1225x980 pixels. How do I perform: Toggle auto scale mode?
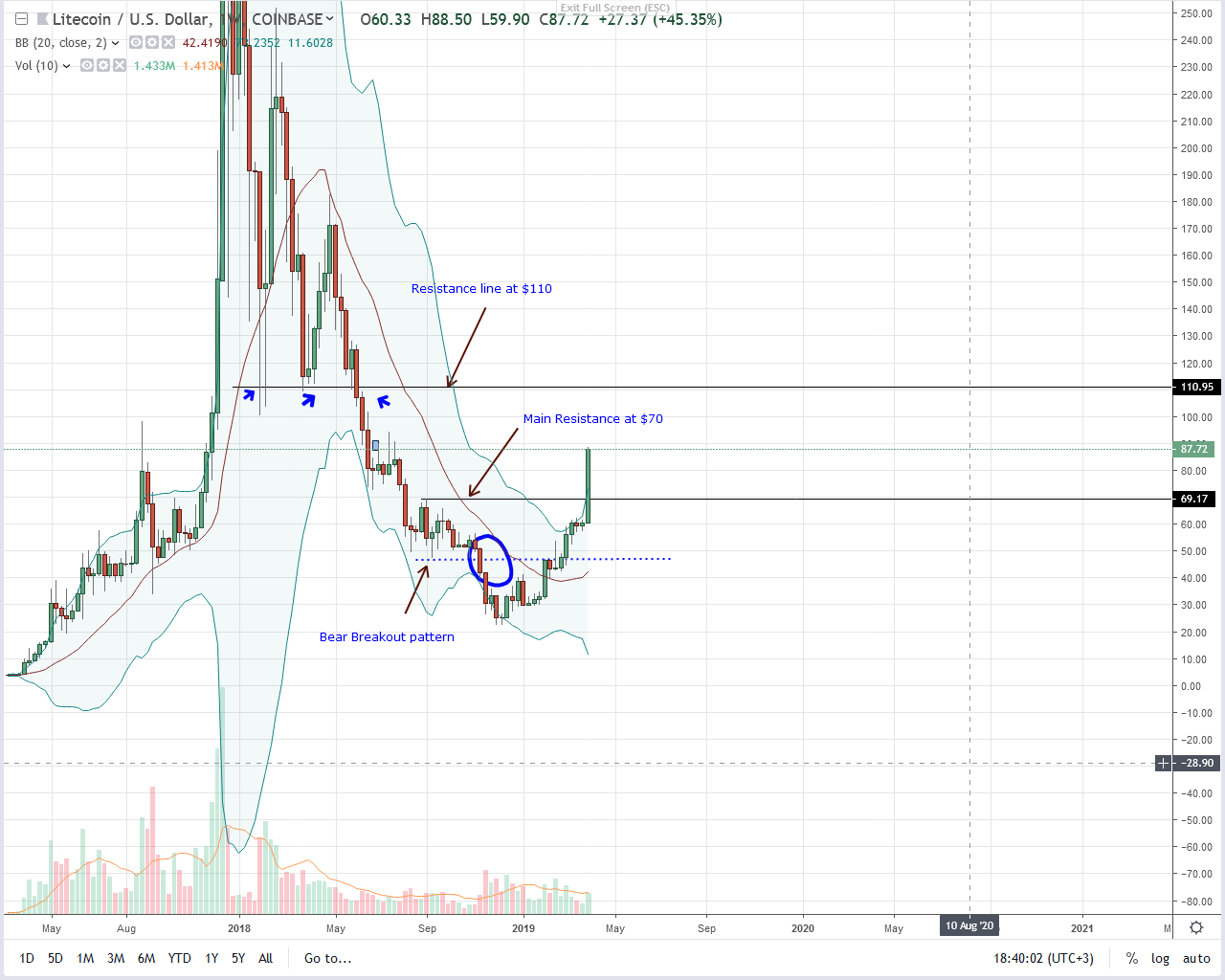coord(1196,958)
